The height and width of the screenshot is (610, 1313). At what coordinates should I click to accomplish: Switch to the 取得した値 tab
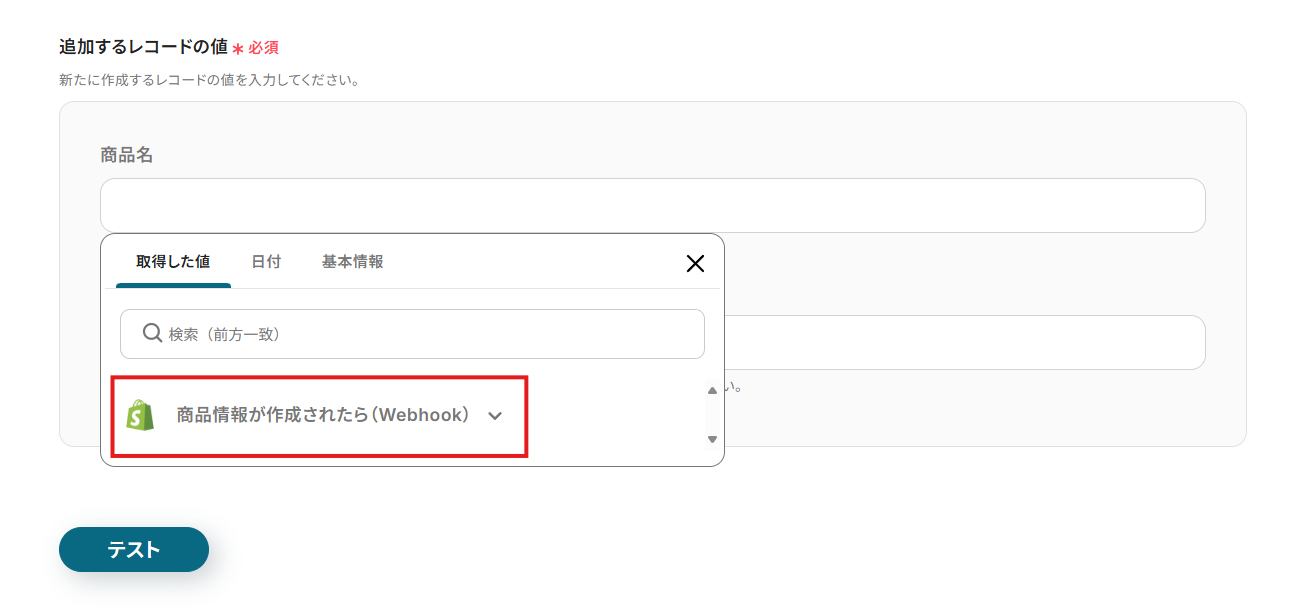(x=173, y=262)
